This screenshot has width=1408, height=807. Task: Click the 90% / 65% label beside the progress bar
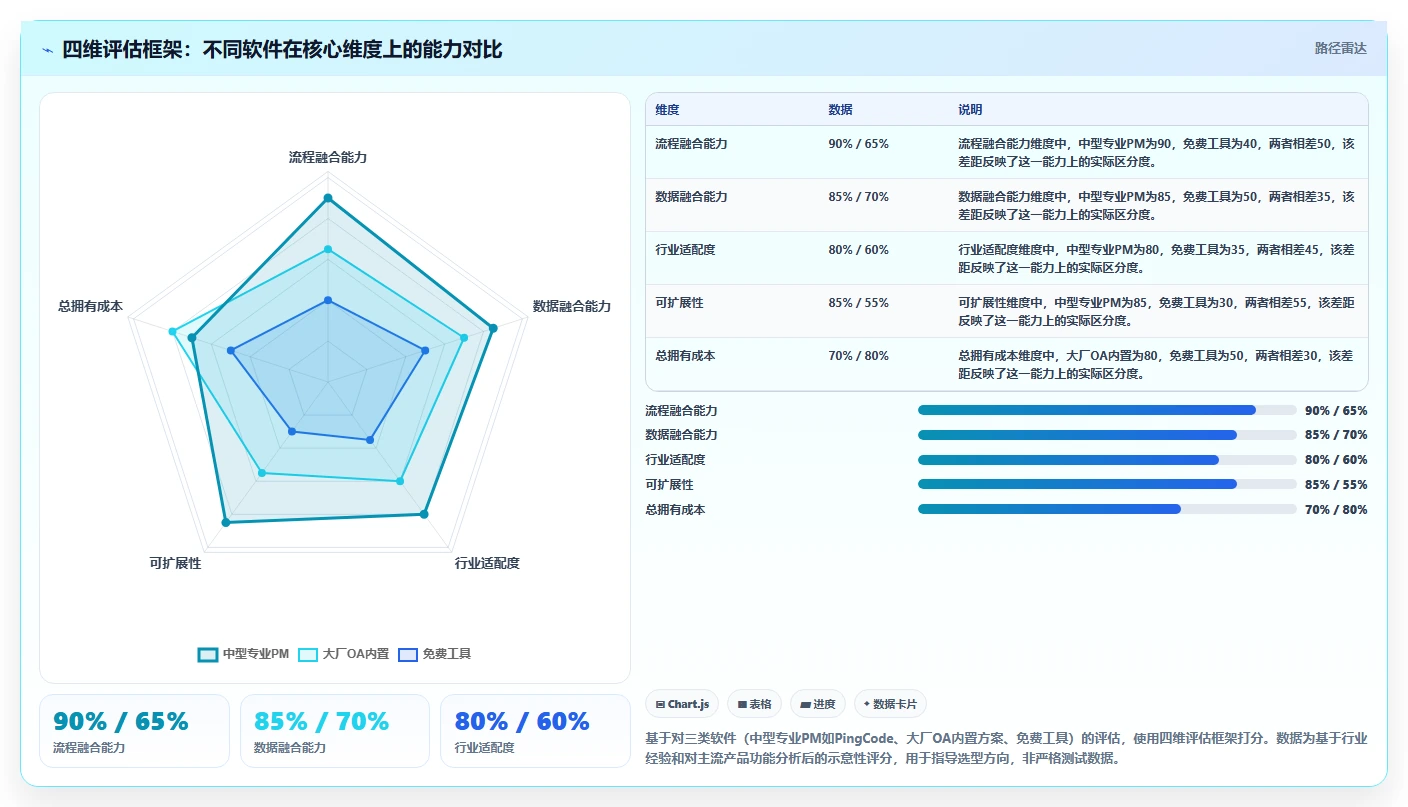click(1336, 411)
